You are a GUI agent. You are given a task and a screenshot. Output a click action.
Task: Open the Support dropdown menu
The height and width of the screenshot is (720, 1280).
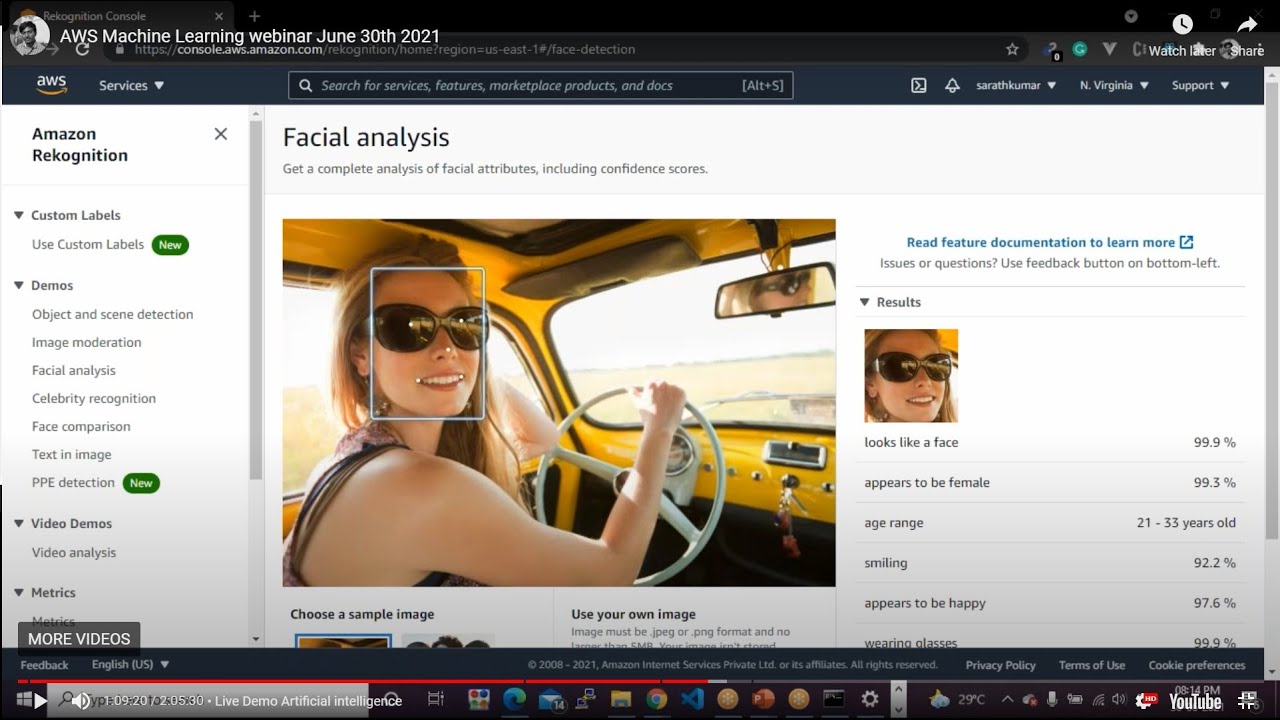(1200, 86)
